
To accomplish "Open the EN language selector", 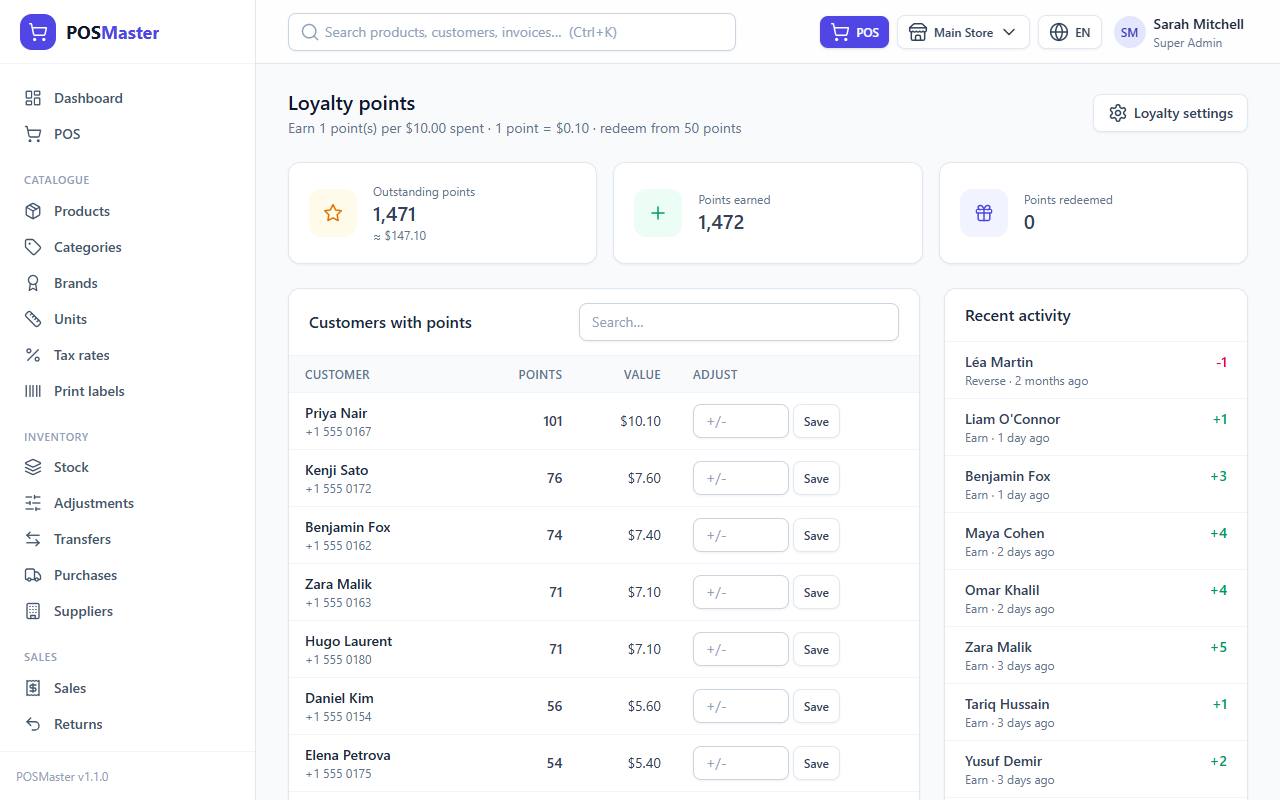I will [x=1070, y=32].
